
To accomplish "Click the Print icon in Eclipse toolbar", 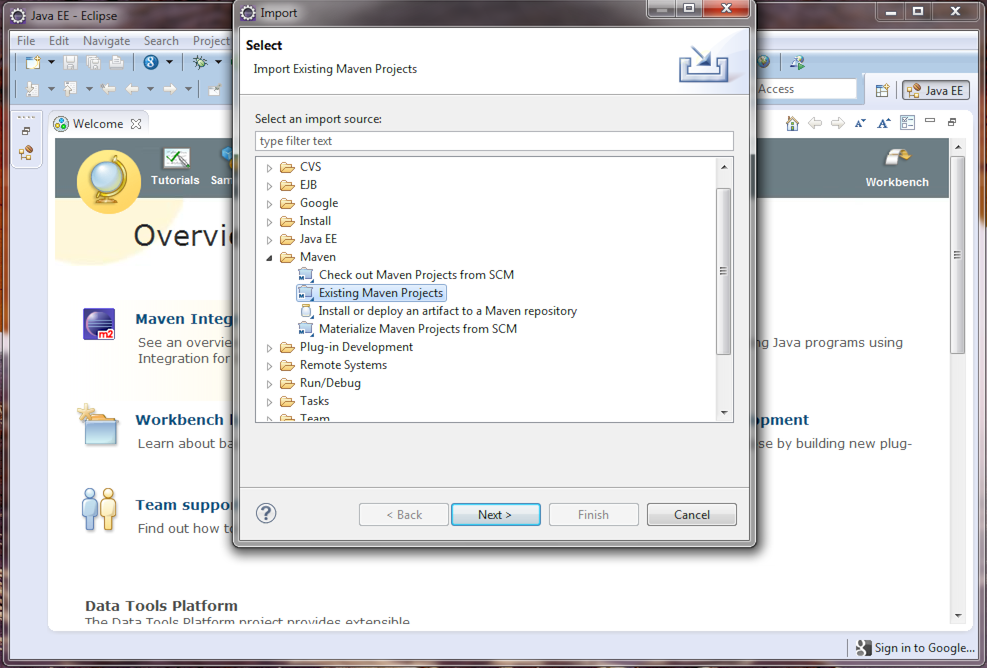I will click(116, 62).
